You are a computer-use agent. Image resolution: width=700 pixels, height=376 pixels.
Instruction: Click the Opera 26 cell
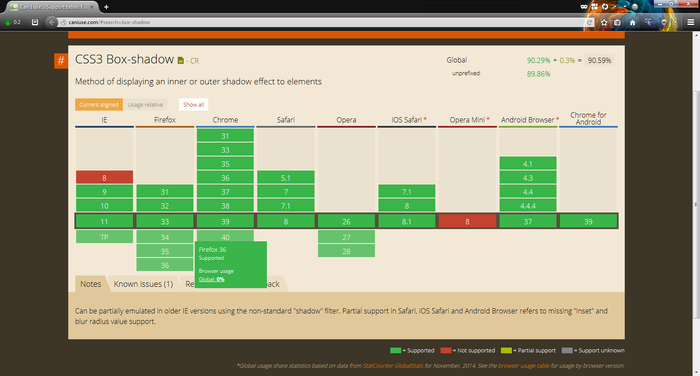pos(346,221)
